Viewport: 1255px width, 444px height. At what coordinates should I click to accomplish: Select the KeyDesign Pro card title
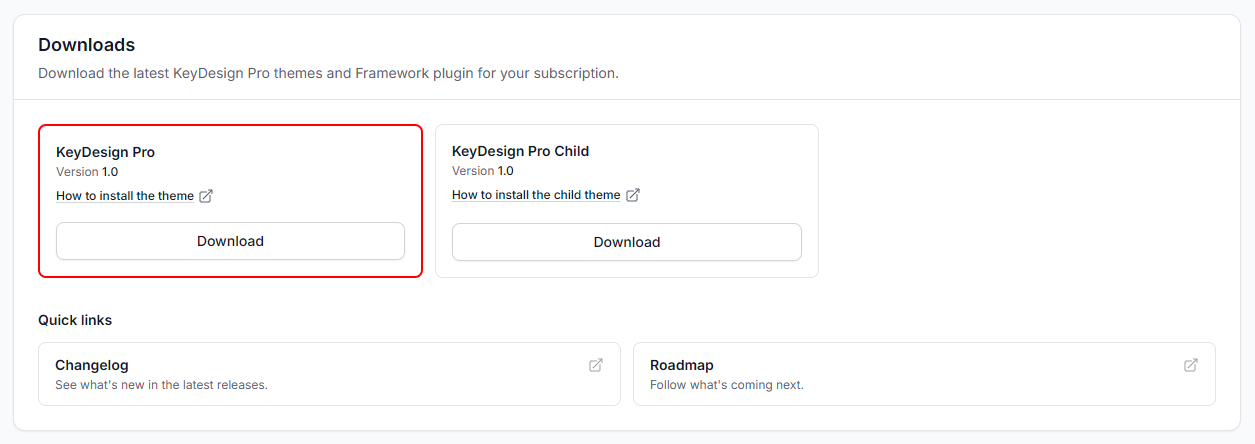click(106, 152)
